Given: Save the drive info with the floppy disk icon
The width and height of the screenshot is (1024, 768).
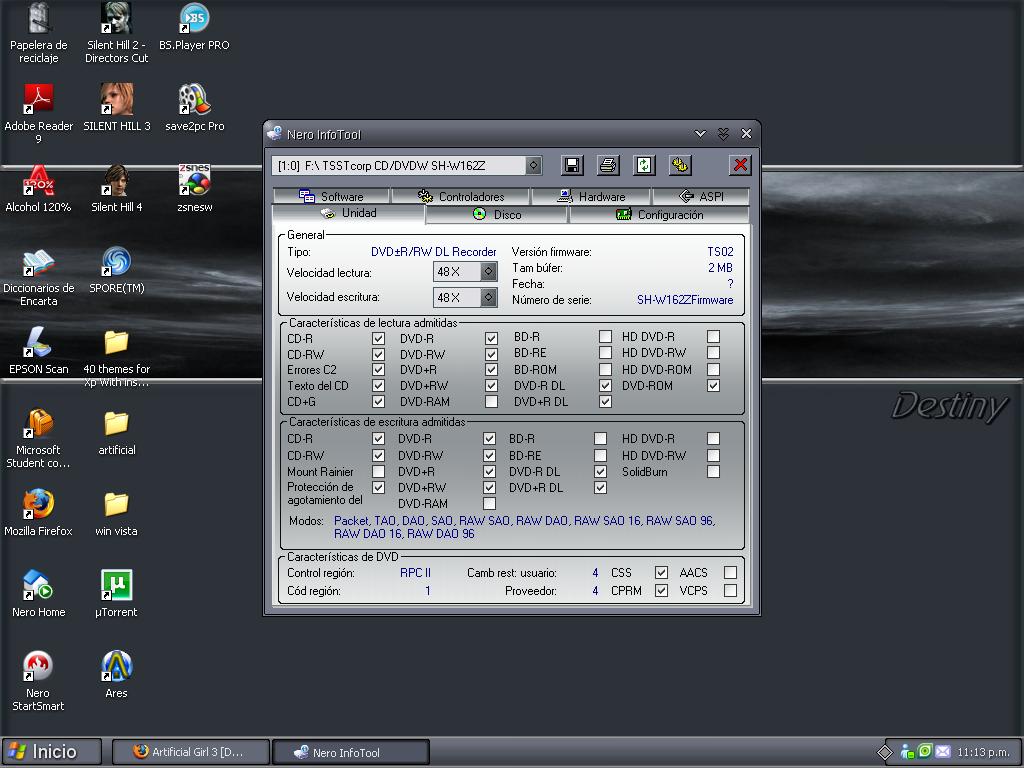Looking at the screenshot, I should pos(572,165).
